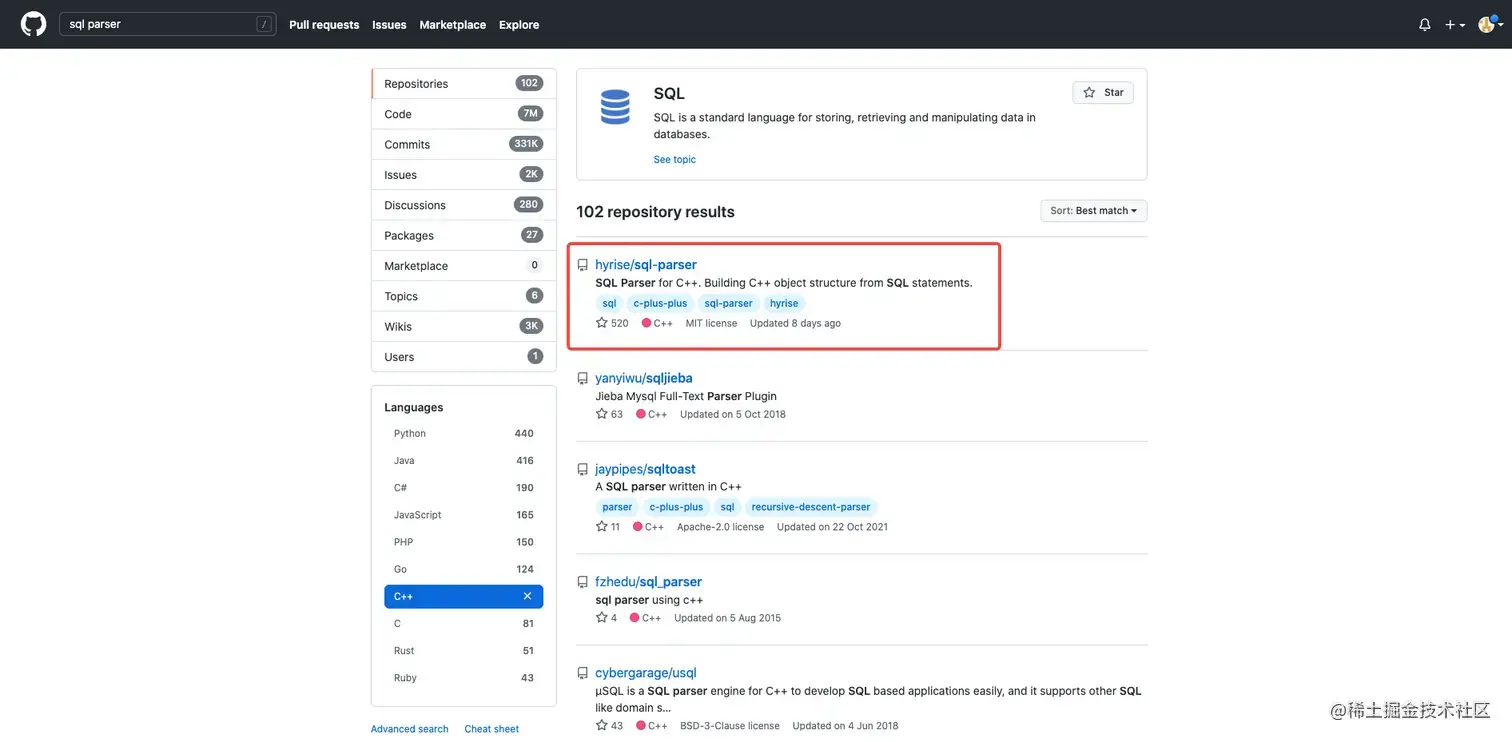Show Issues search results in sidebar
This screenshot has width=1512, height=742.
(464, 174)
